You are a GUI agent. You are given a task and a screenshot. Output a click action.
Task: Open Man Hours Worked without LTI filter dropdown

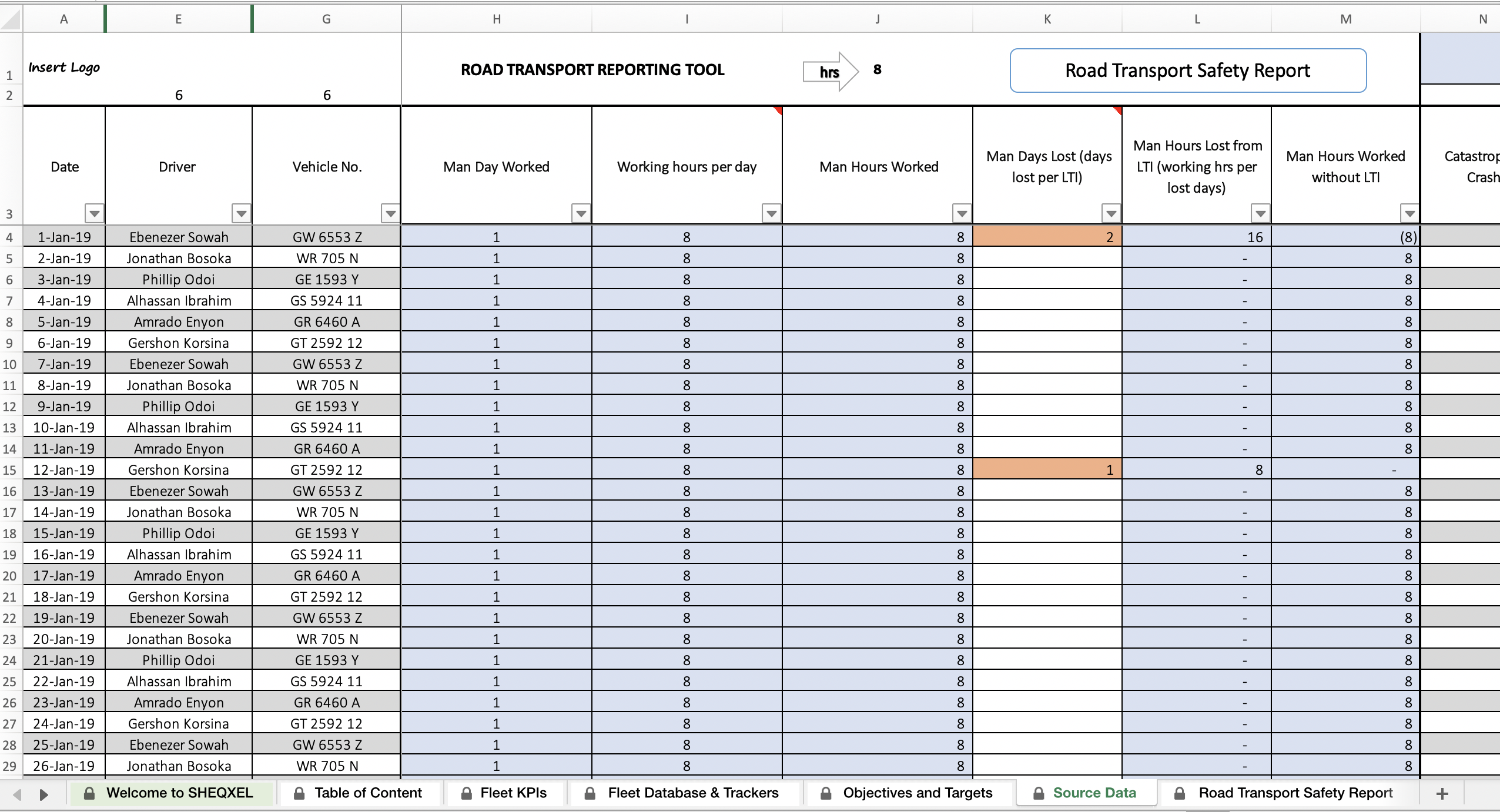point(1410,213)
